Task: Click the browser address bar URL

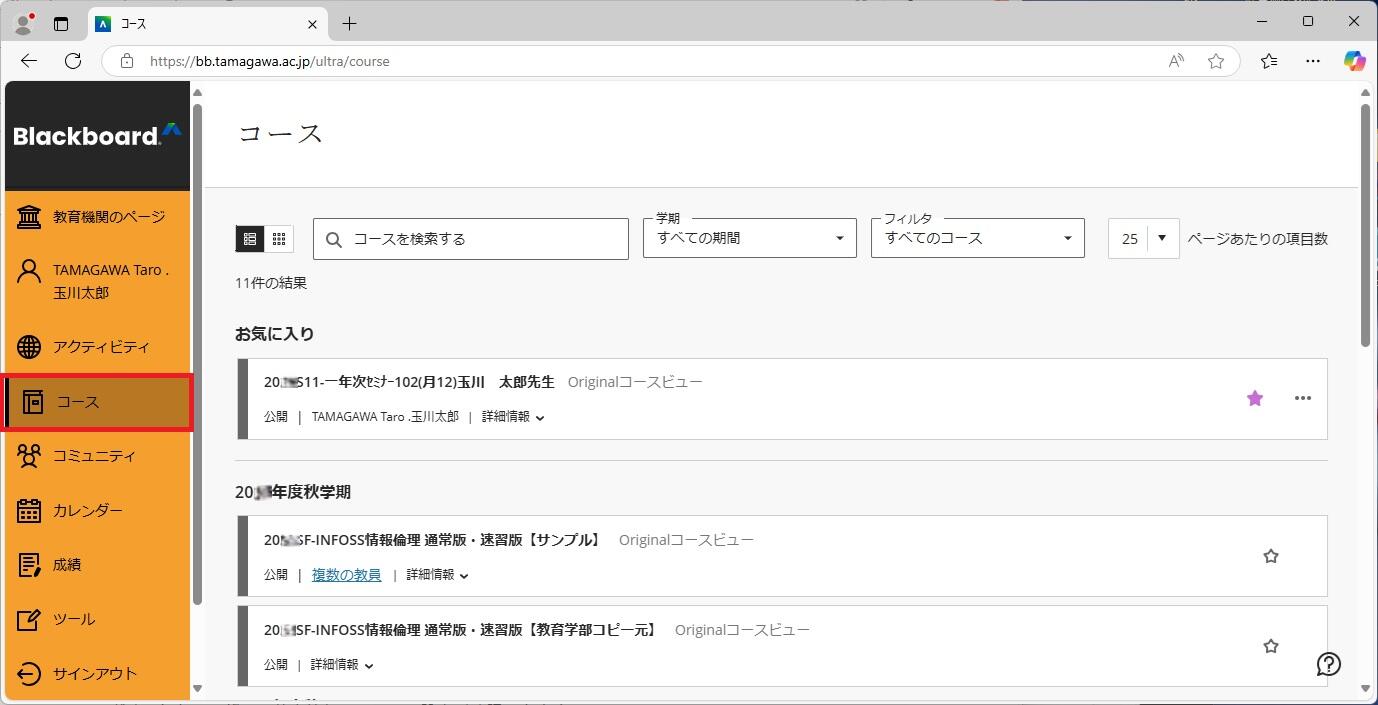Action: pyautogui.click(x=270, y=61)
